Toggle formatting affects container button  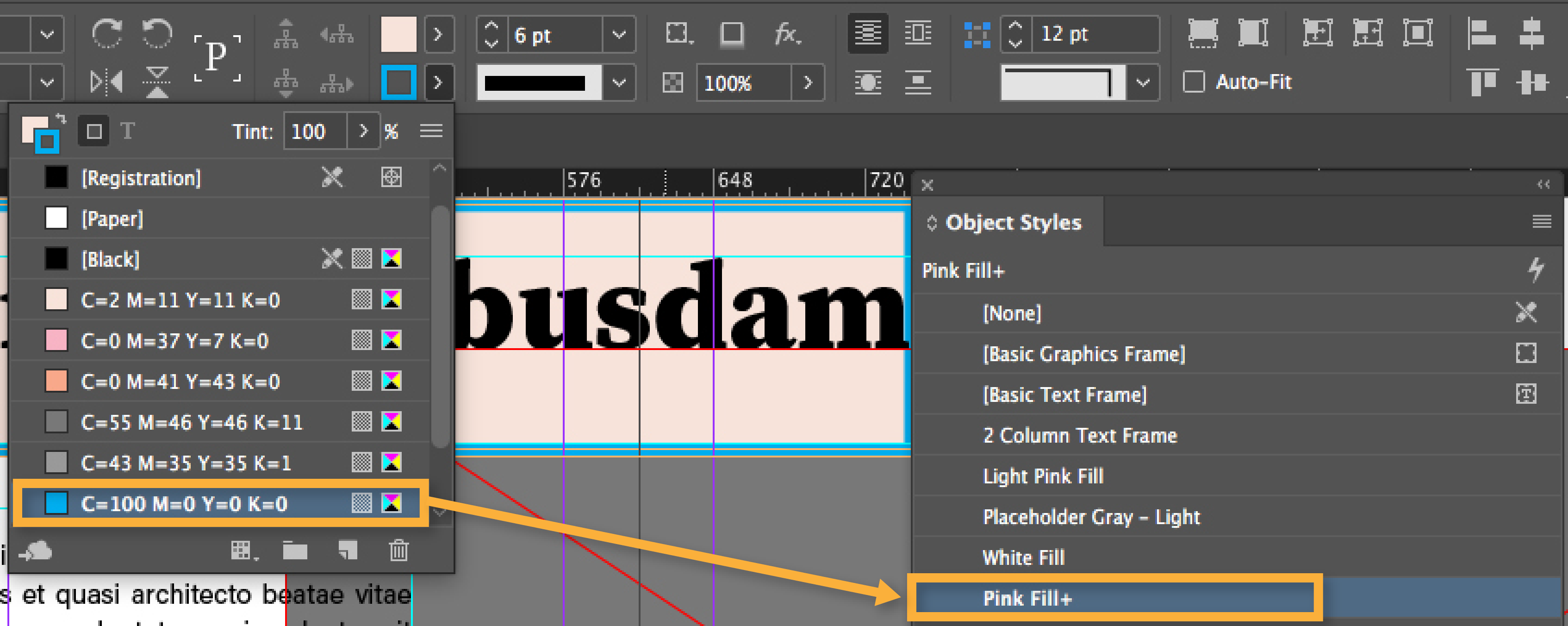point(94,131)
